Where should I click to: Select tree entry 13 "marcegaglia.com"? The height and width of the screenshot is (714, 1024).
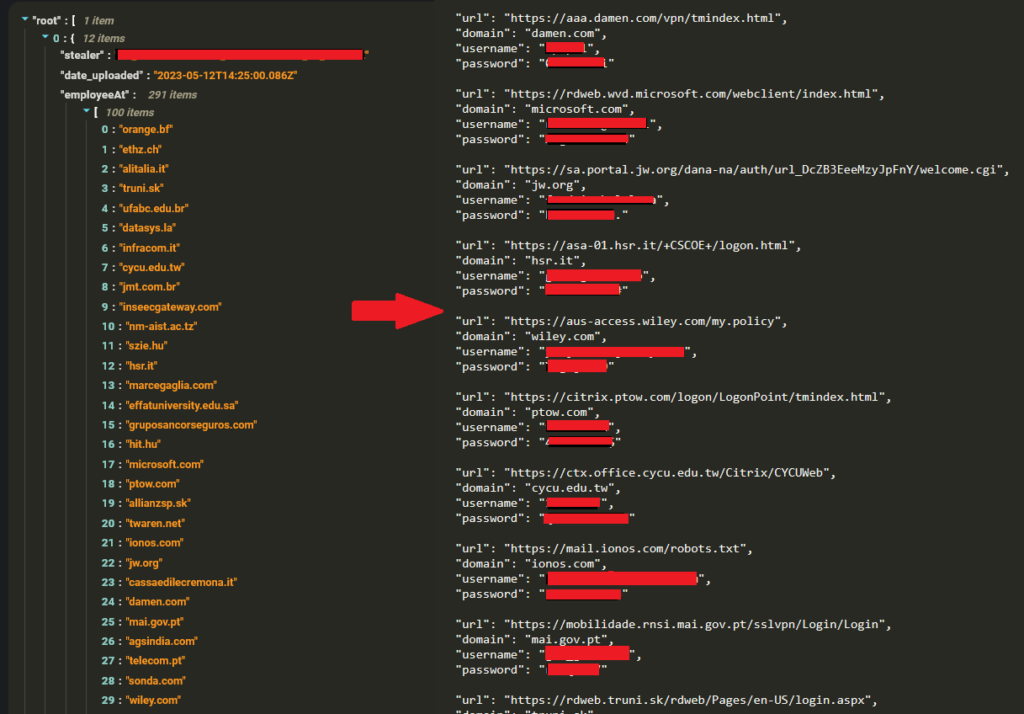point(159,385)
